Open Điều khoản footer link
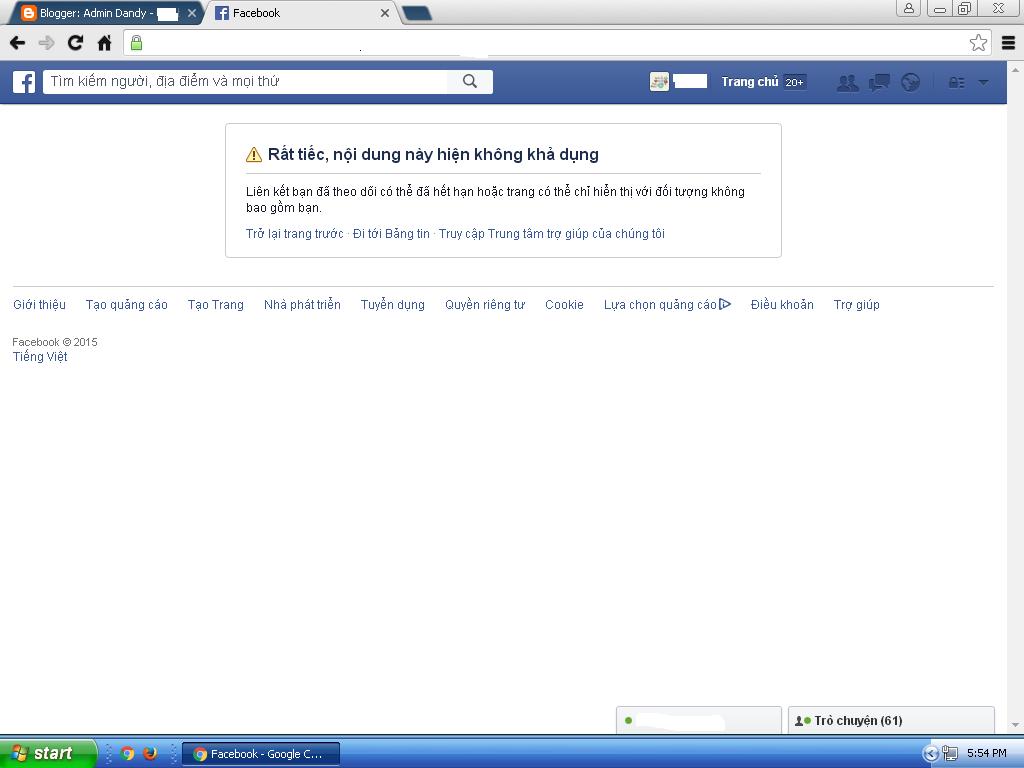The image size is (1024, 768). [x=782, y=305]
